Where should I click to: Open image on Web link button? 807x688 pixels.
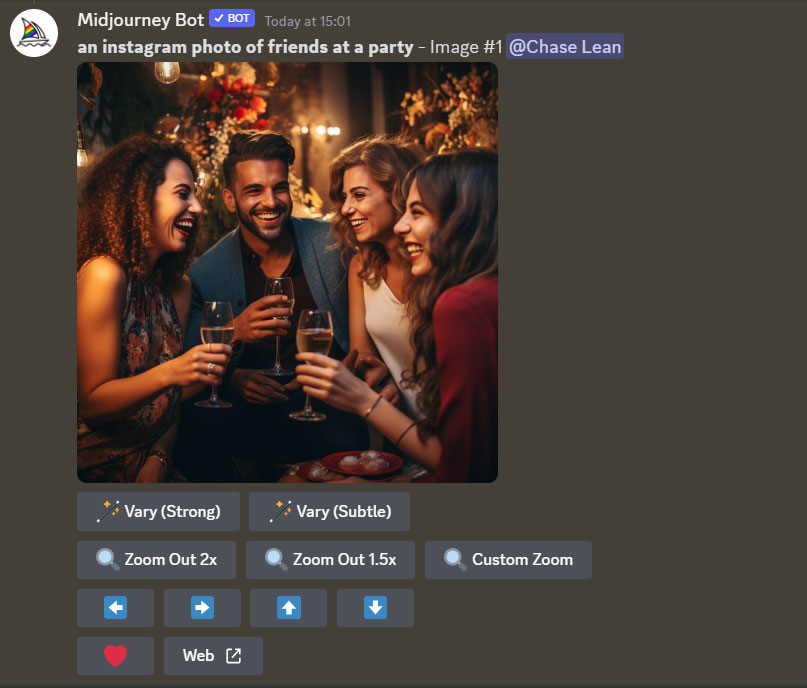pos(213,656)
